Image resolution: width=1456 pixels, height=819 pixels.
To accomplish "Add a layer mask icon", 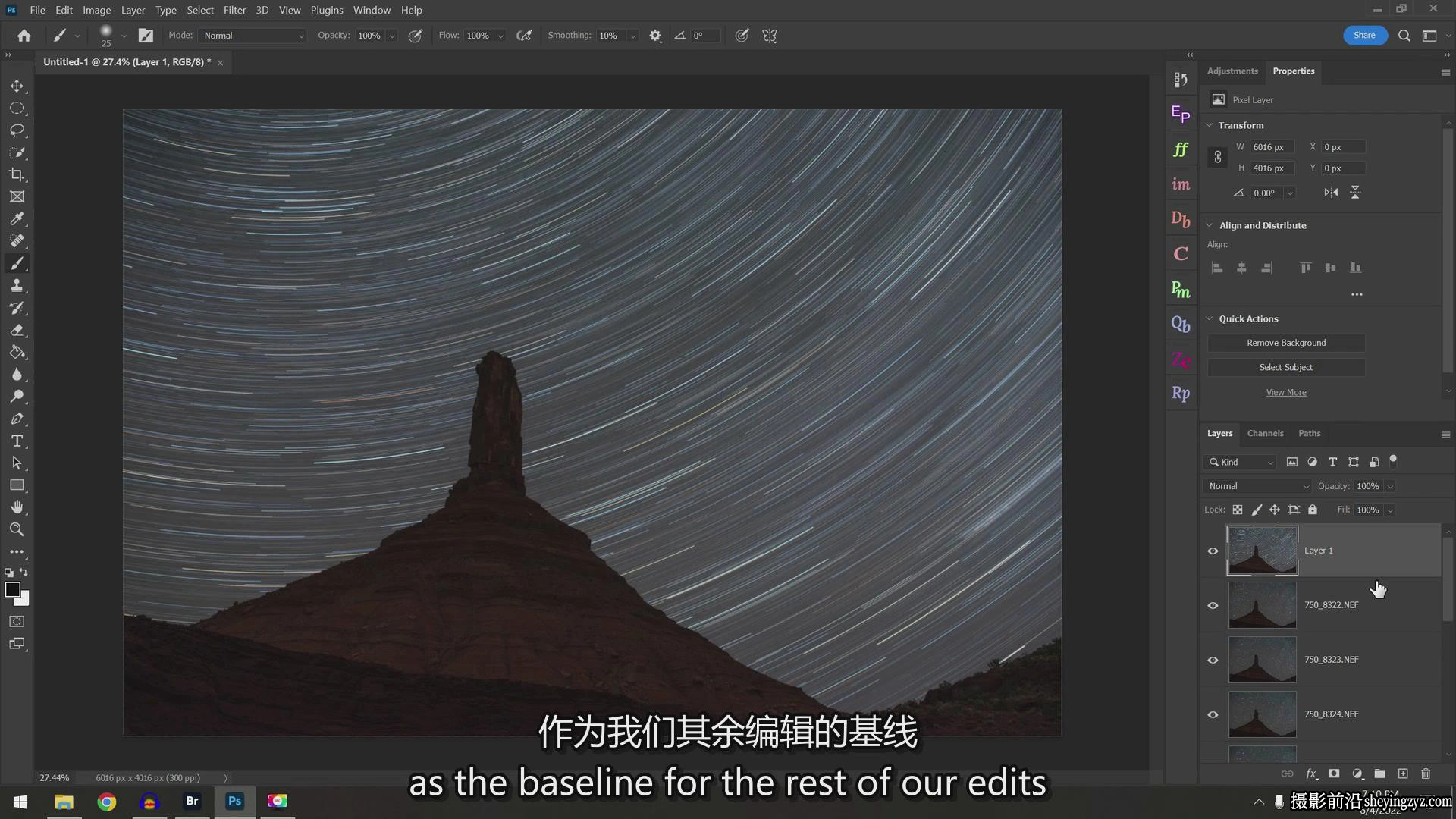I will [1334, 773].
